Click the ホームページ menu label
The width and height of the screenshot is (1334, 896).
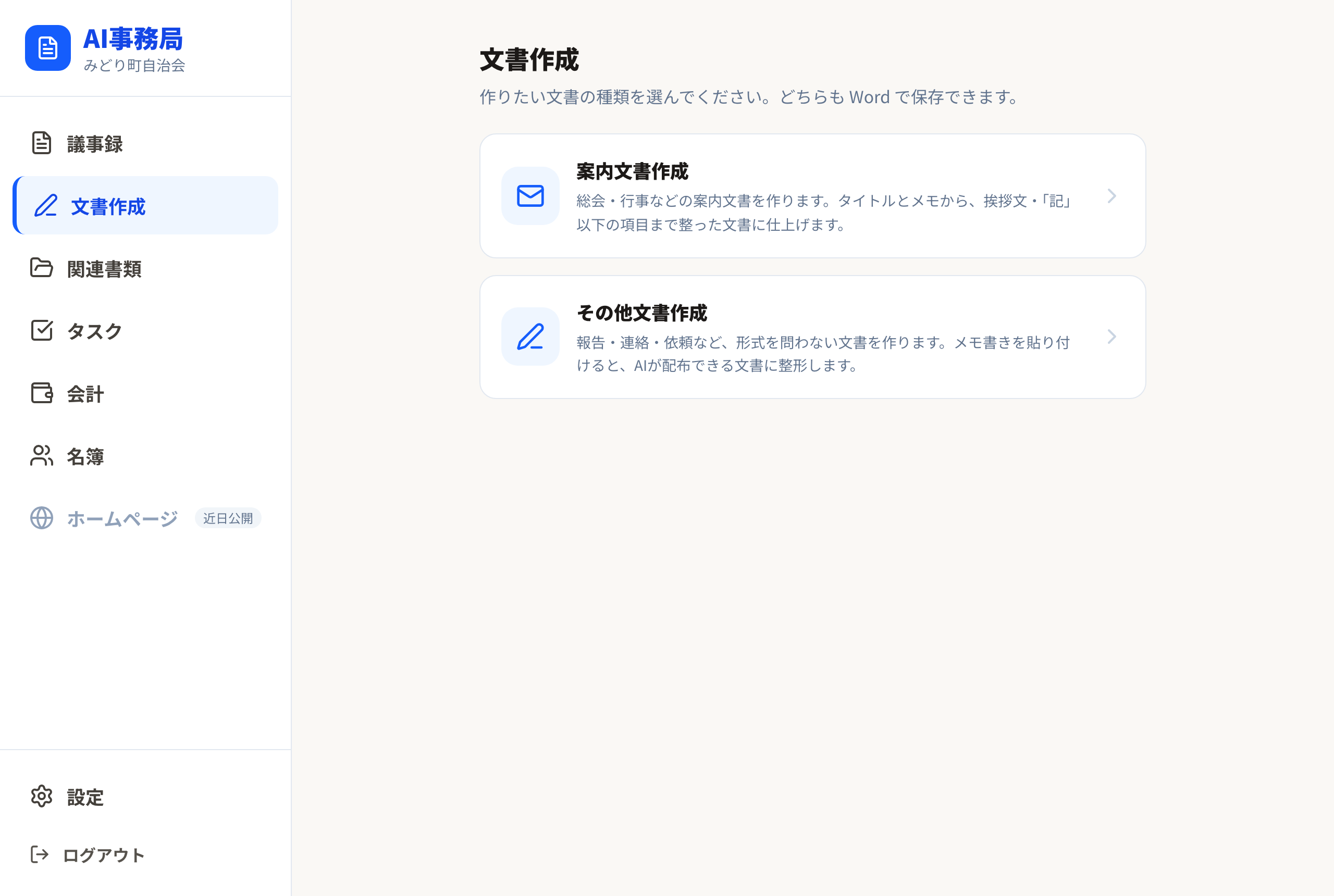click(x=122, y=518)
